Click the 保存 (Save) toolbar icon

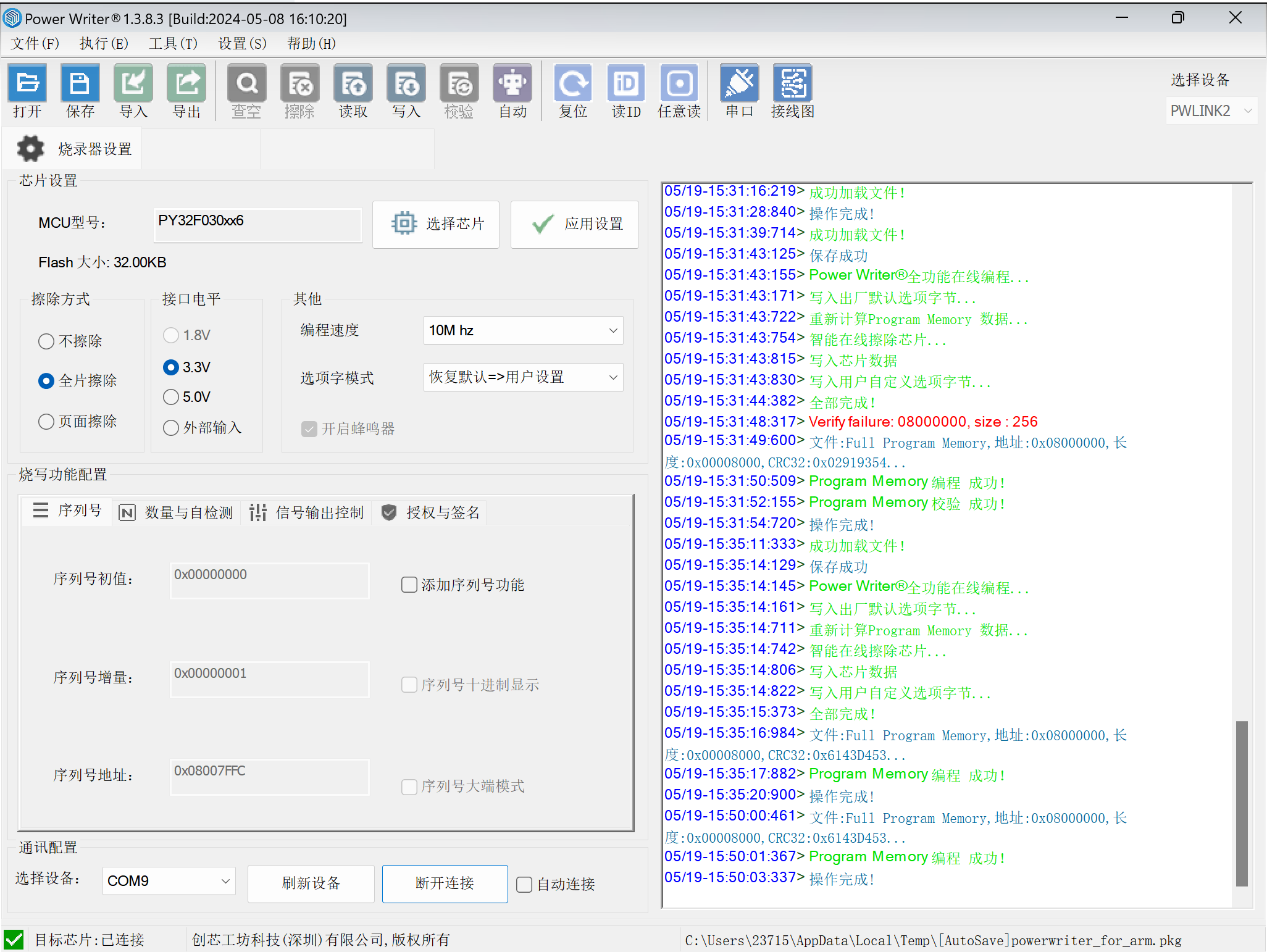coord(80,83)
